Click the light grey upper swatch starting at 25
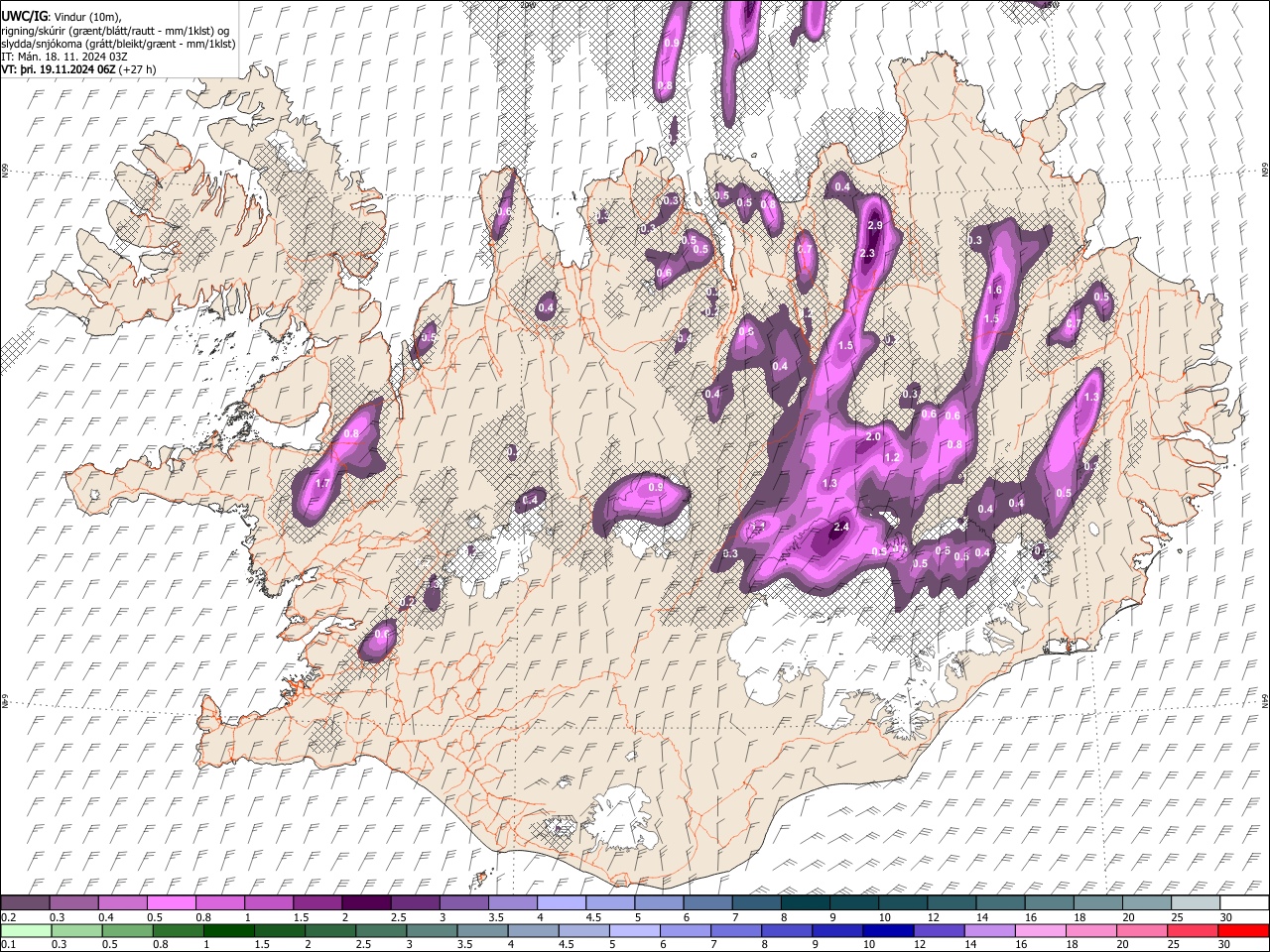This screenshot has width=1270, height=952. click(1196, 902)
